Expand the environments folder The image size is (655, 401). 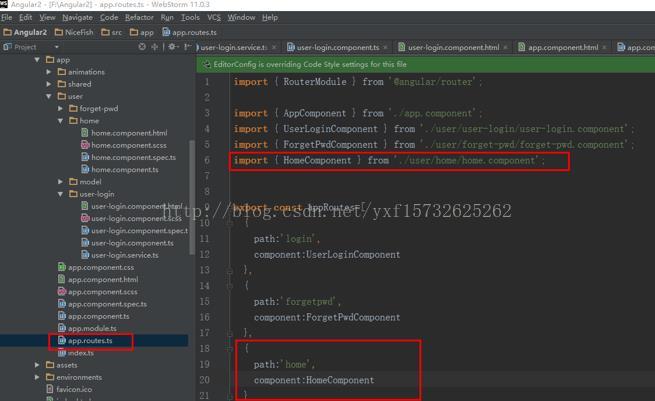click(37, 377)
